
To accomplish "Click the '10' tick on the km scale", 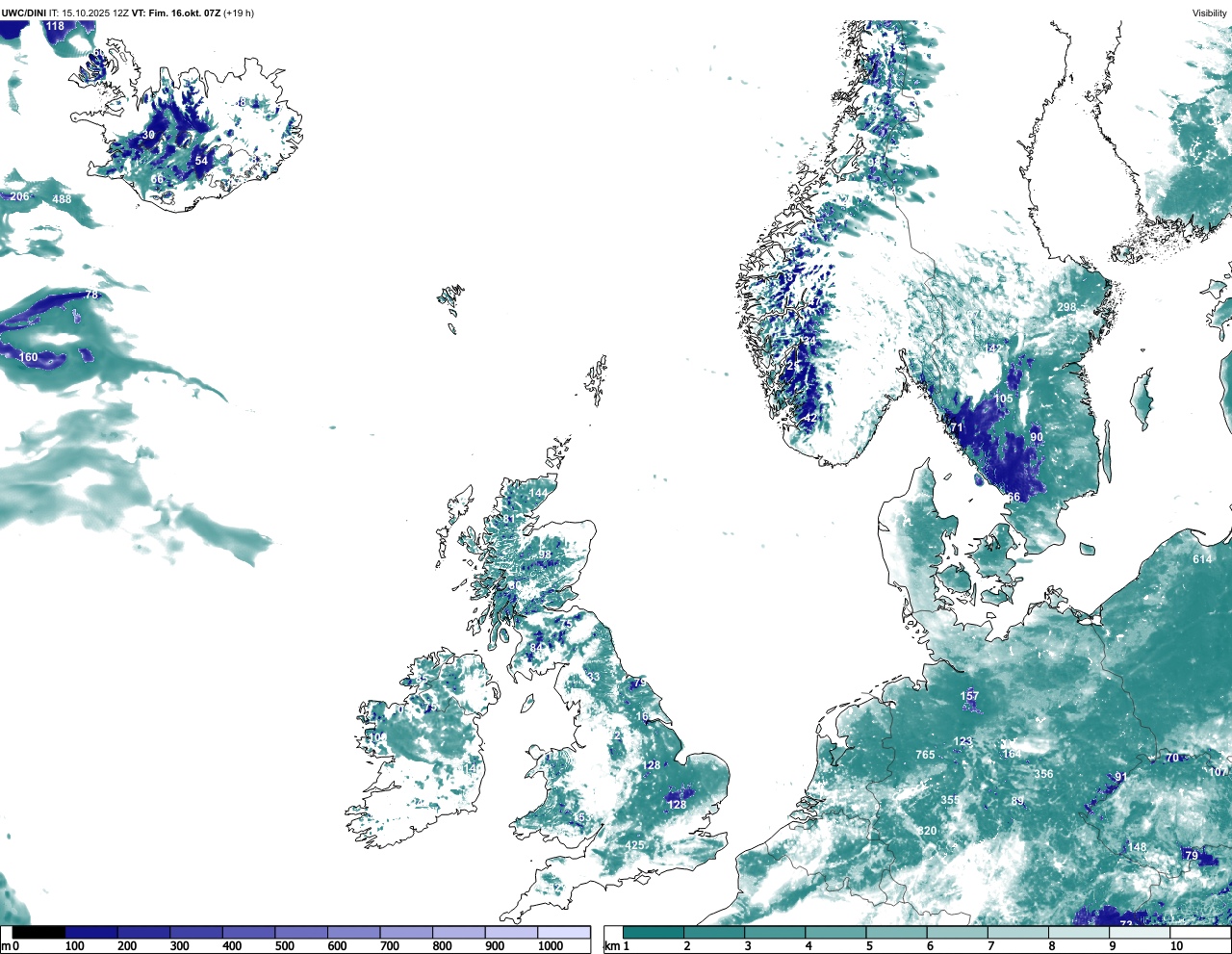I will pyautogui.click(x=1176, y=946).
